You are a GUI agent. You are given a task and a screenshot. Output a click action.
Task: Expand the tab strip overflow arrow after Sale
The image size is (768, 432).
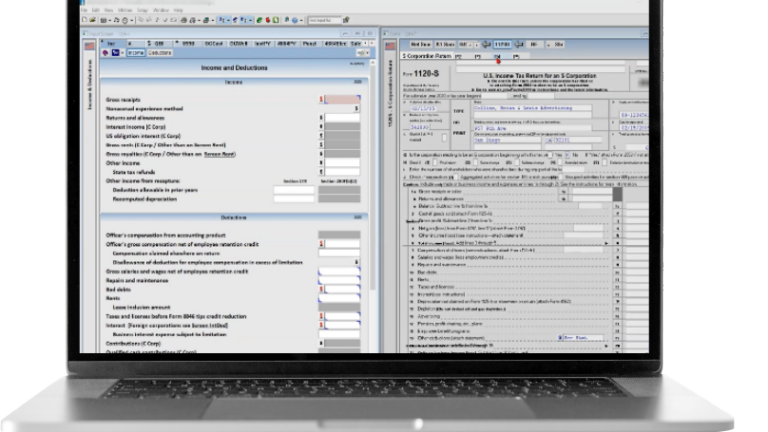pos(373,44)
